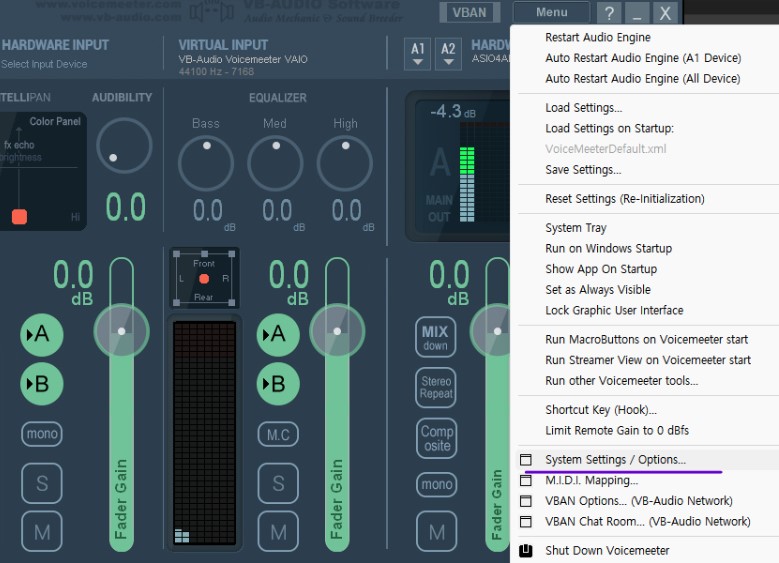Click the A MAIN OUT level display

pyautogui.click(x=461, y=166)
